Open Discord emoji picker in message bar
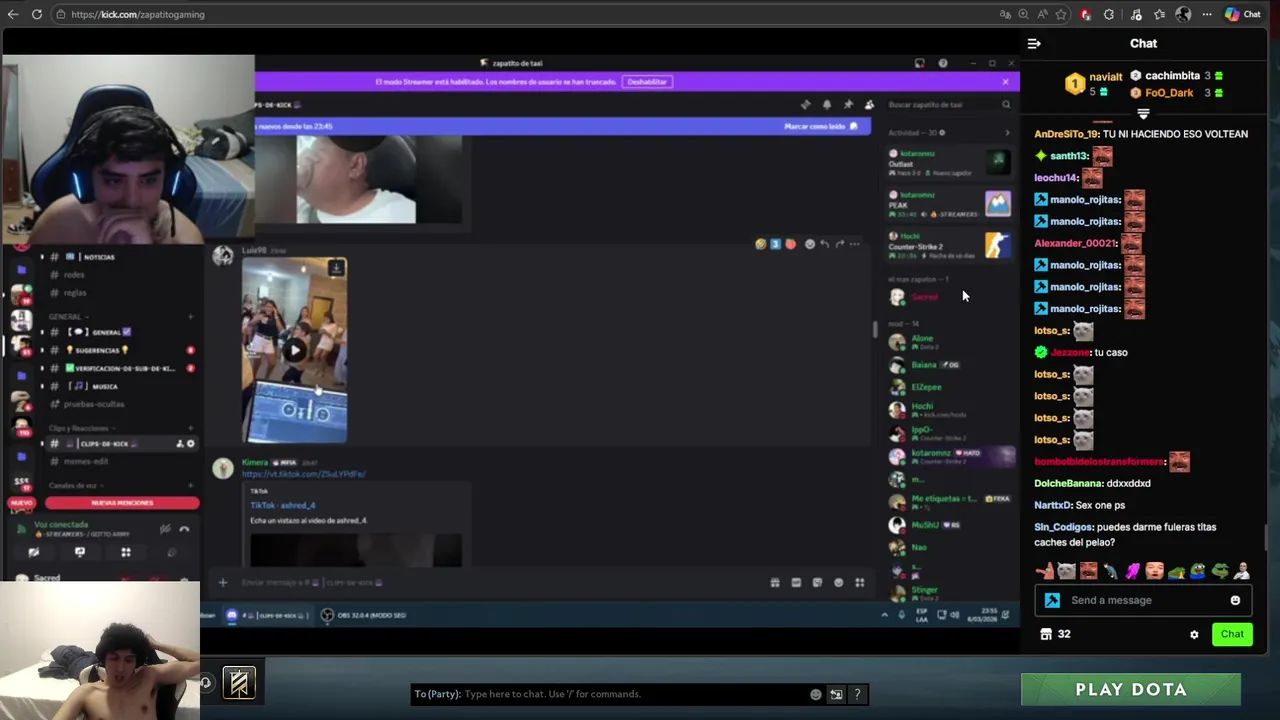Viewport: 1280px width, 720px height. point(838,583)
